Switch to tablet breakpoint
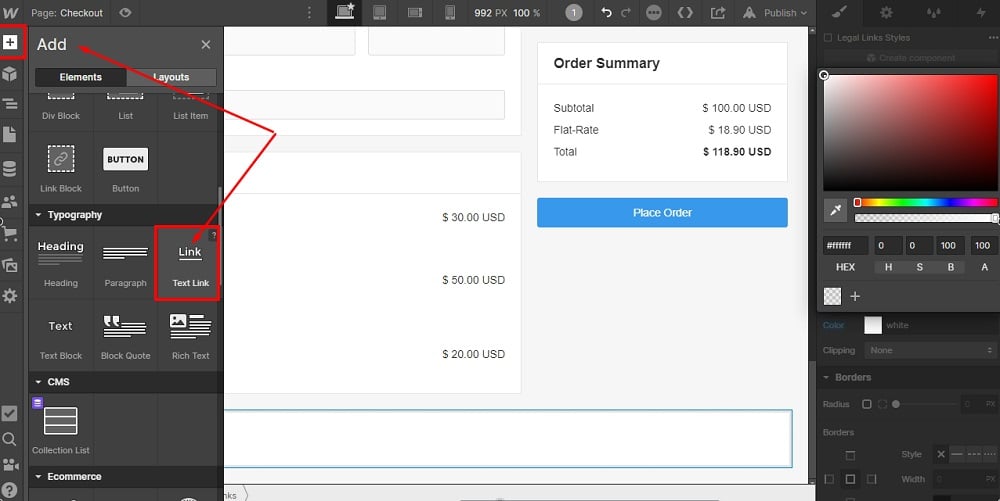 tap(379, 13)
